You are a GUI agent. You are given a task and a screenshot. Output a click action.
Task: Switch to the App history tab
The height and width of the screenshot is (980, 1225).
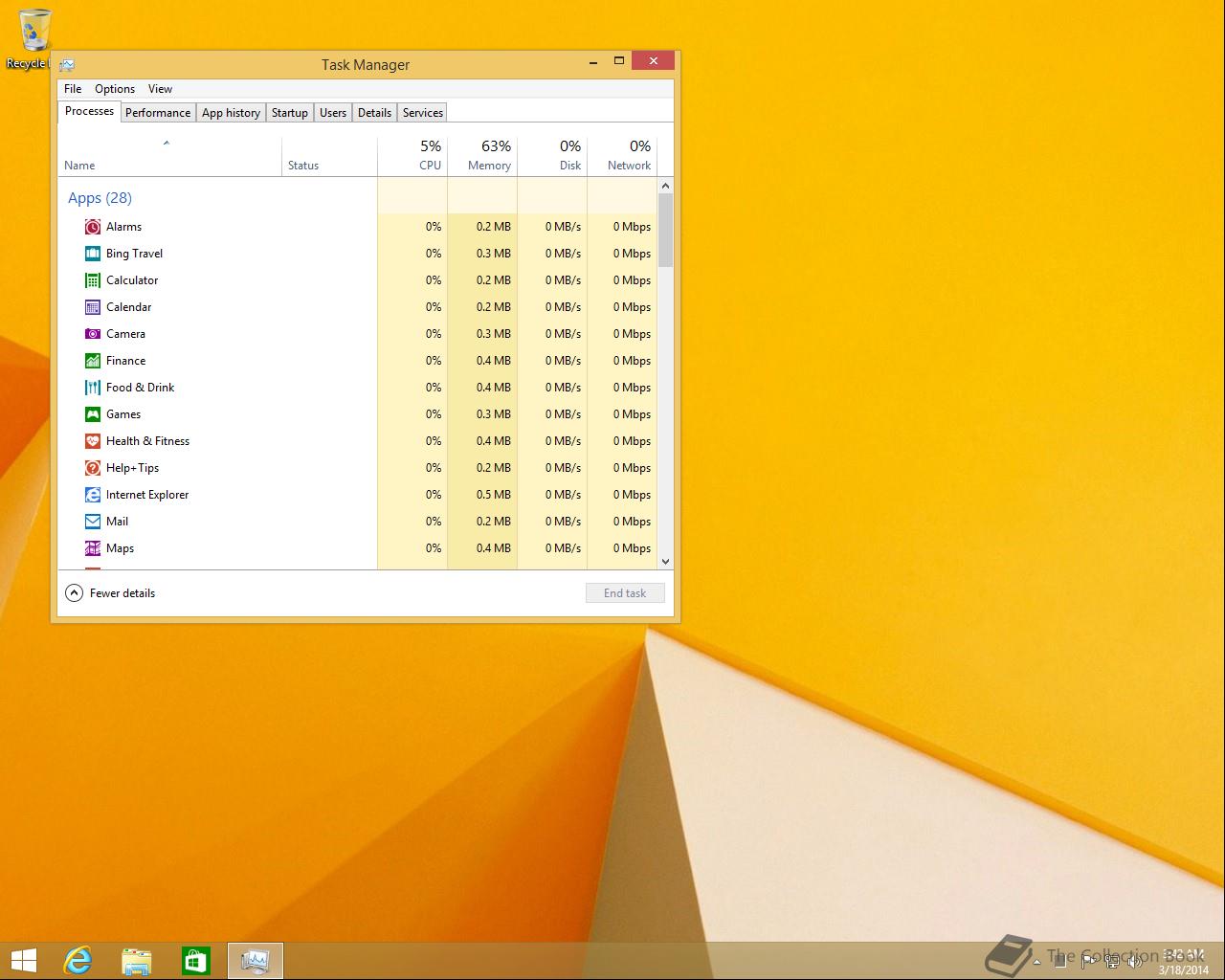point(231,113)
